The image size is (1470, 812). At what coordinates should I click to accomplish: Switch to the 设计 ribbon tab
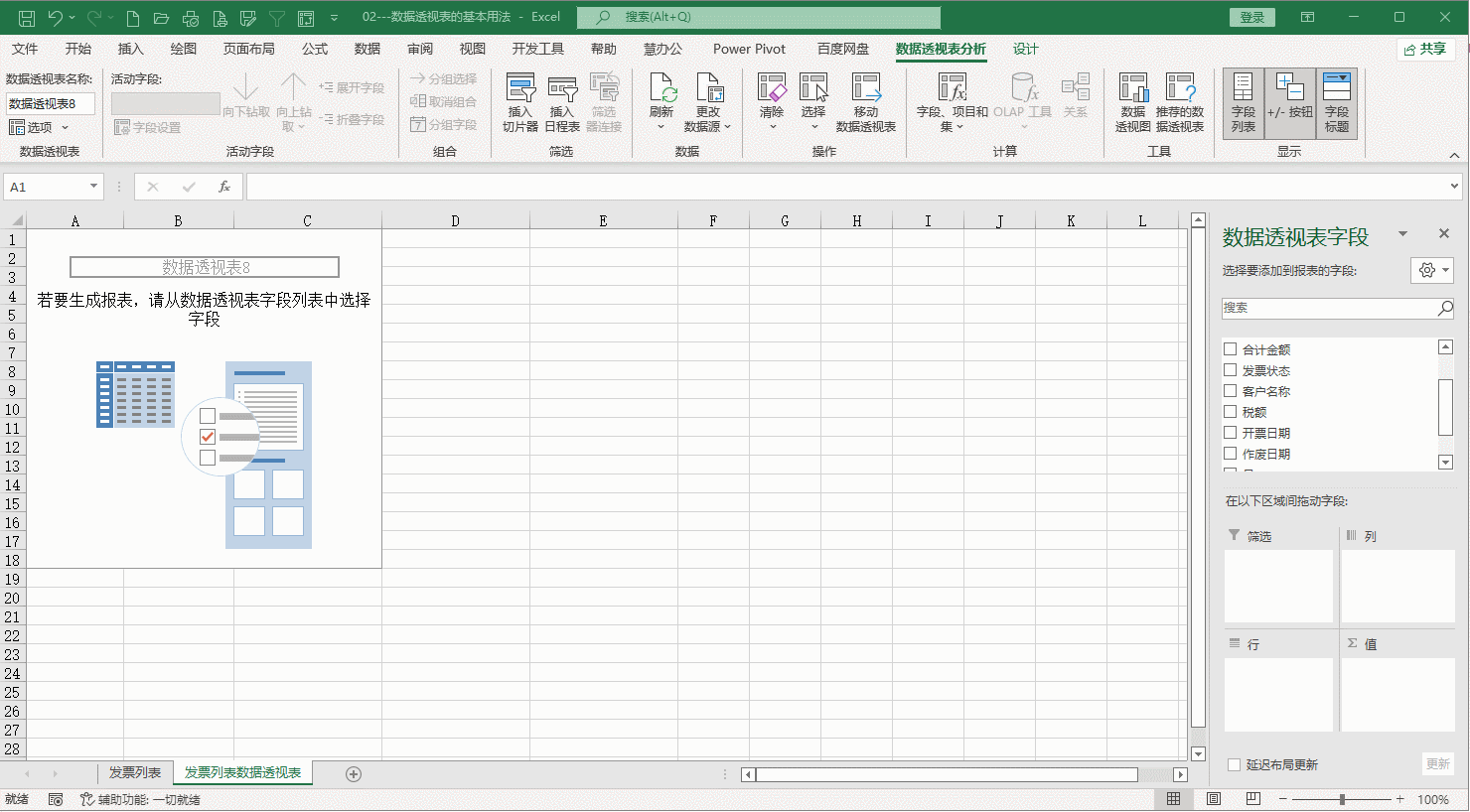(x=1026, y=49)
